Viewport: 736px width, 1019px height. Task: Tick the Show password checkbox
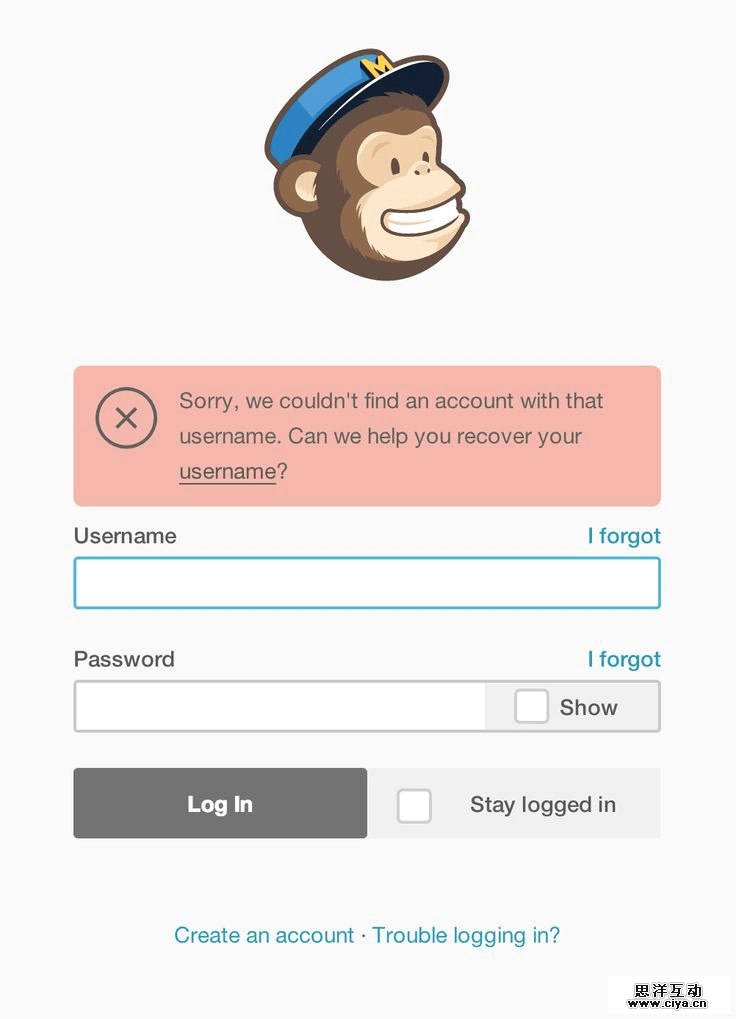point(531,706)
